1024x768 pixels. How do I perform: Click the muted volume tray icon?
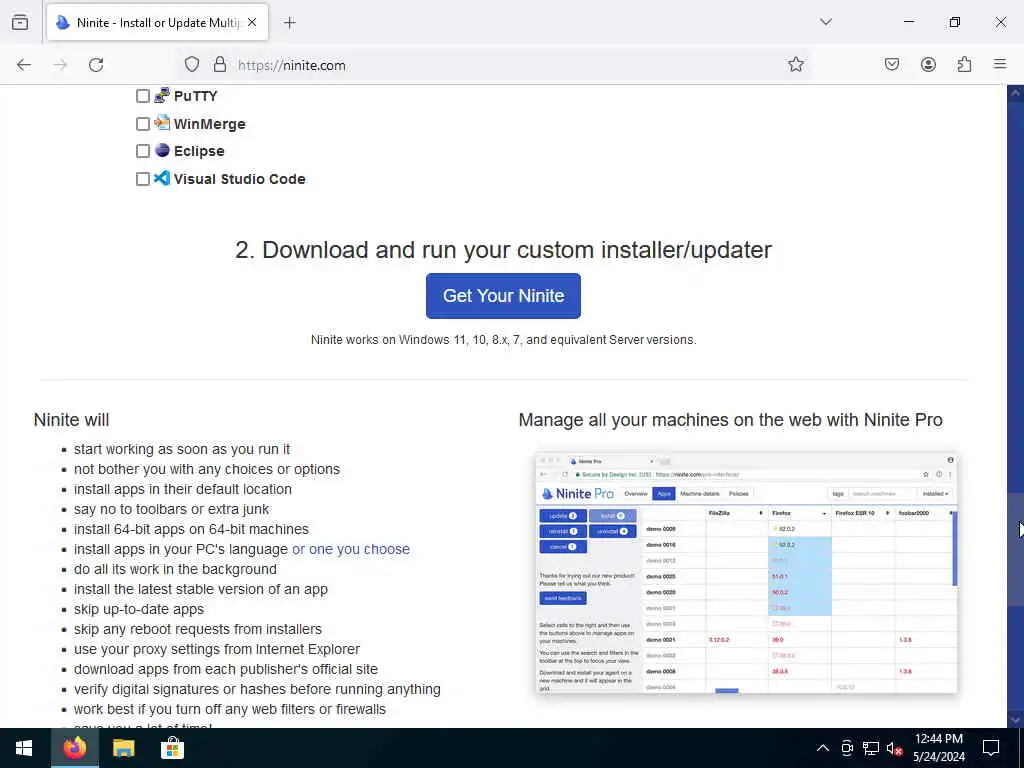(x=894, y=748)
